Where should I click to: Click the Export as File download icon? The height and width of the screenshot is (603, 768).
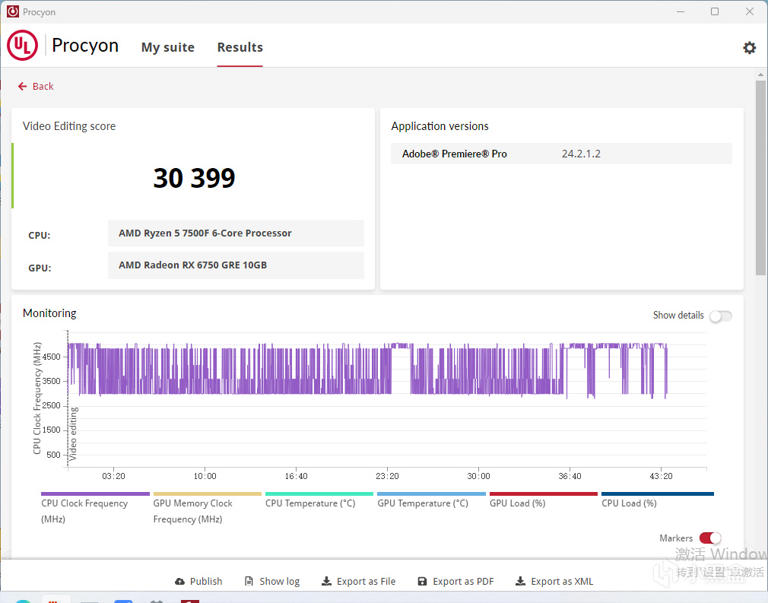[326, 581]
